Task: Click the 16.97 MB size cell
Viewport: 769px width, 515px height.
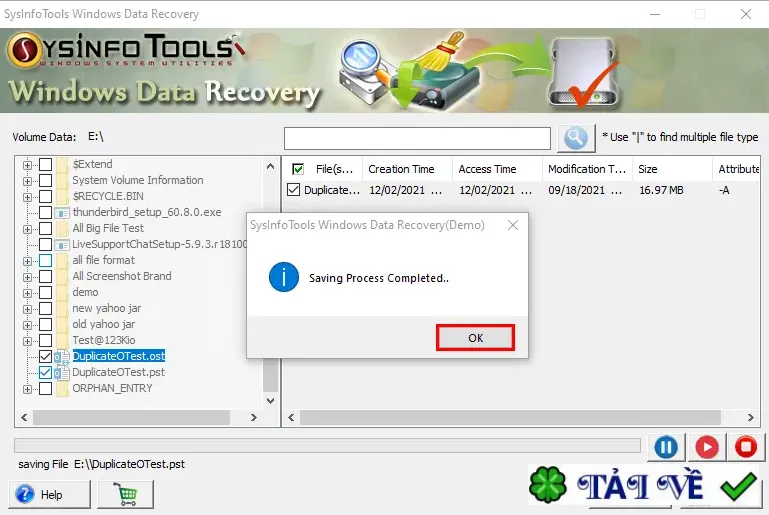Action: [x=661, y=190]
